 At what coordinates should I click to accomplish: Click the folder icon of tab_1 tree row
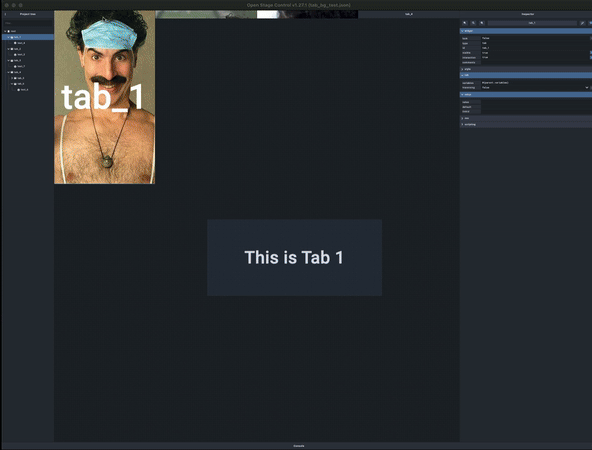tap(12, 37)
